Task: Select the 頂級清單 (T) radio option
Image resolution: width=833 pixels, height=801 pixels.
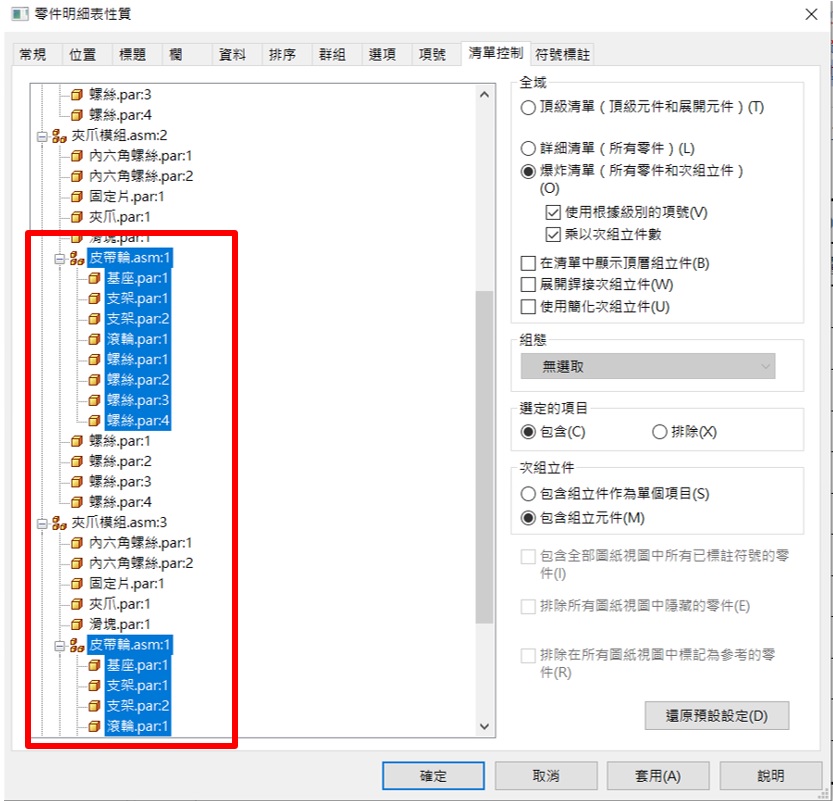Action: click(528, 108)
